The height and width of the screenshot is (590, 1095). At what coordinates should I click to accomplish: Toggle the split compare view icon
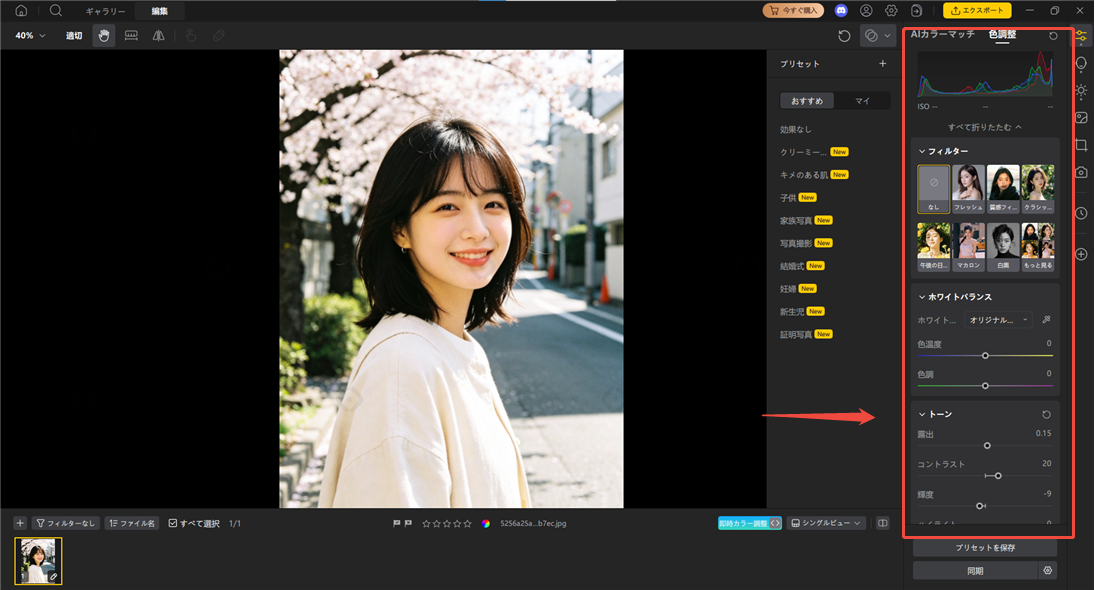tap(883, 523)
